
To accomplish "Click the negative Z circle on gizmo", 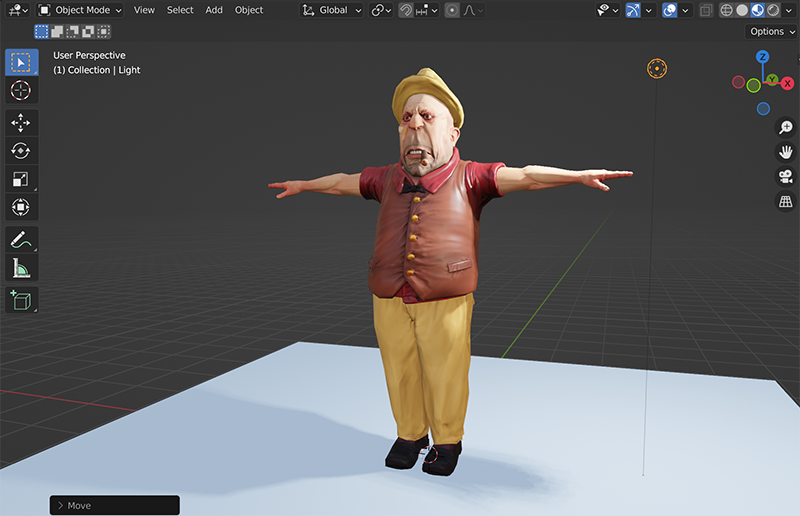I will tap(763, 109).
